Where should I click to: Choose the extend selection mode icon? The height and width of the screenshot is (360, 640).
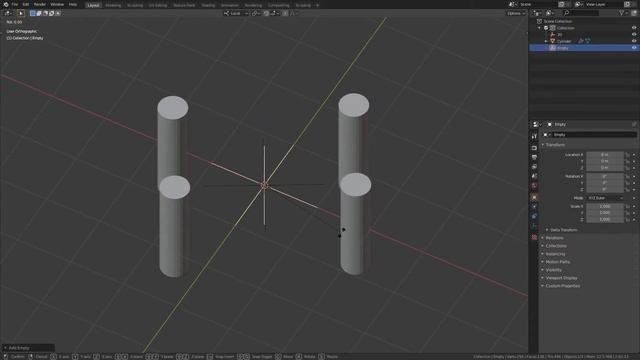[39, 13]
